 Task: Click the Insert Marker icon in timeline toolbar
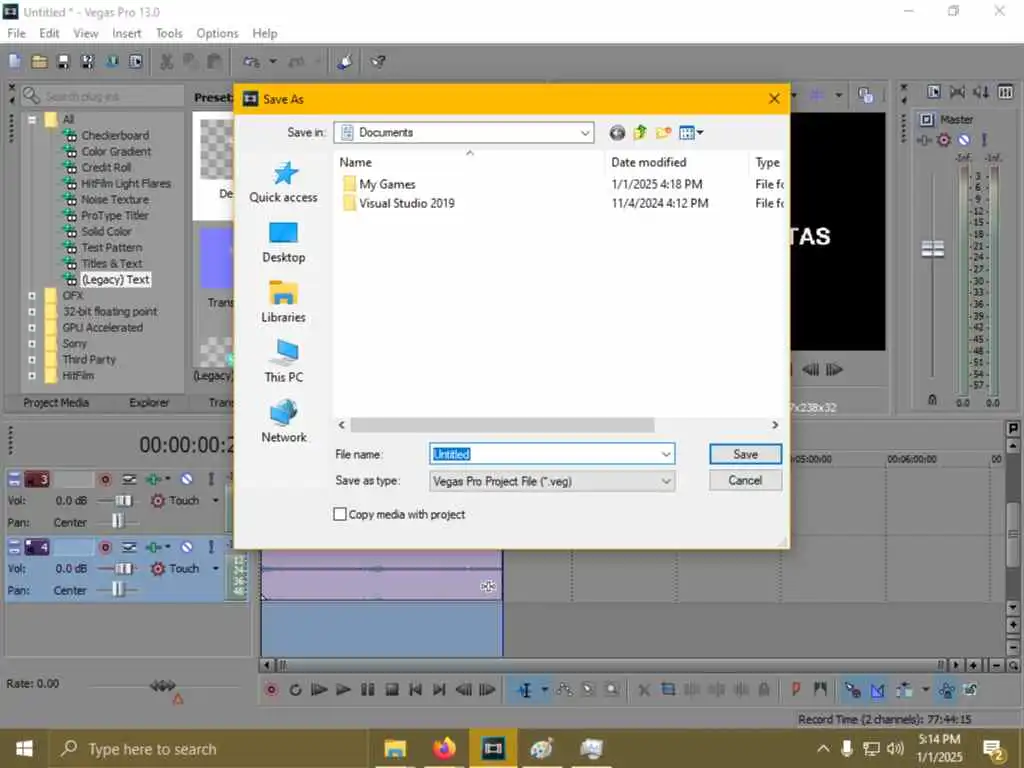pos(796,690)
